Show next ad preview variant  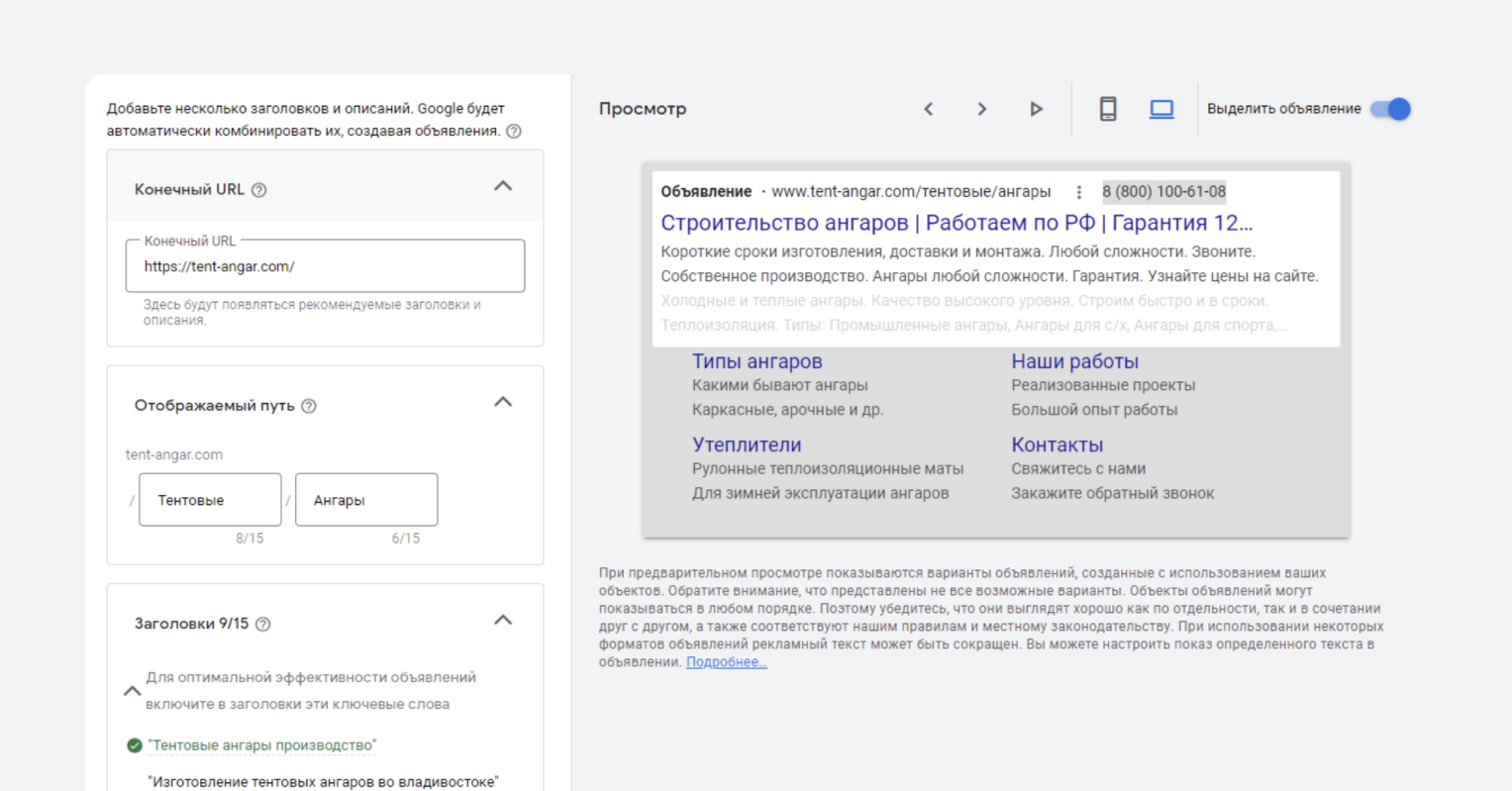pyautogui.click(x=981, y=109)
